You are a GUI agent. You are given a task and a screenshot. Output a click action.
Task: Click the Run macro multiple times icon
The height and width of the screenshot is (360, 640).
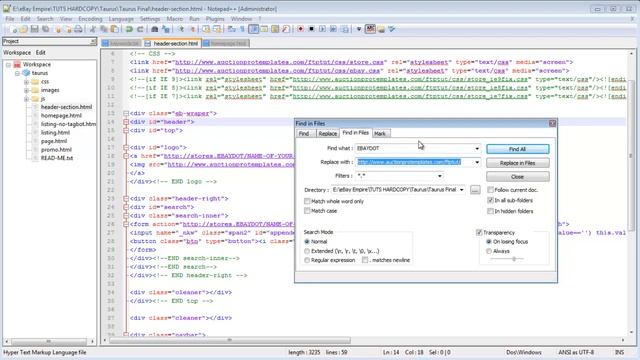click(x=333, y=29)
